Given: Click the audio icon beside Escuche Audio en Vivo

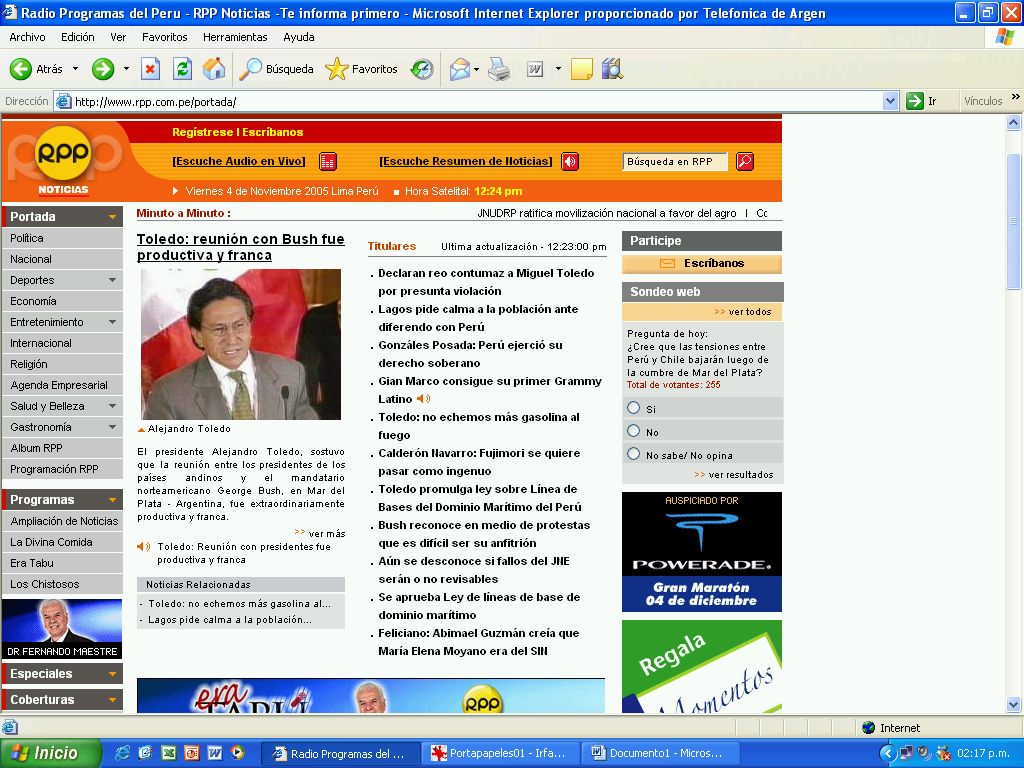Looking at the screenshot, I should pos(328,162).
